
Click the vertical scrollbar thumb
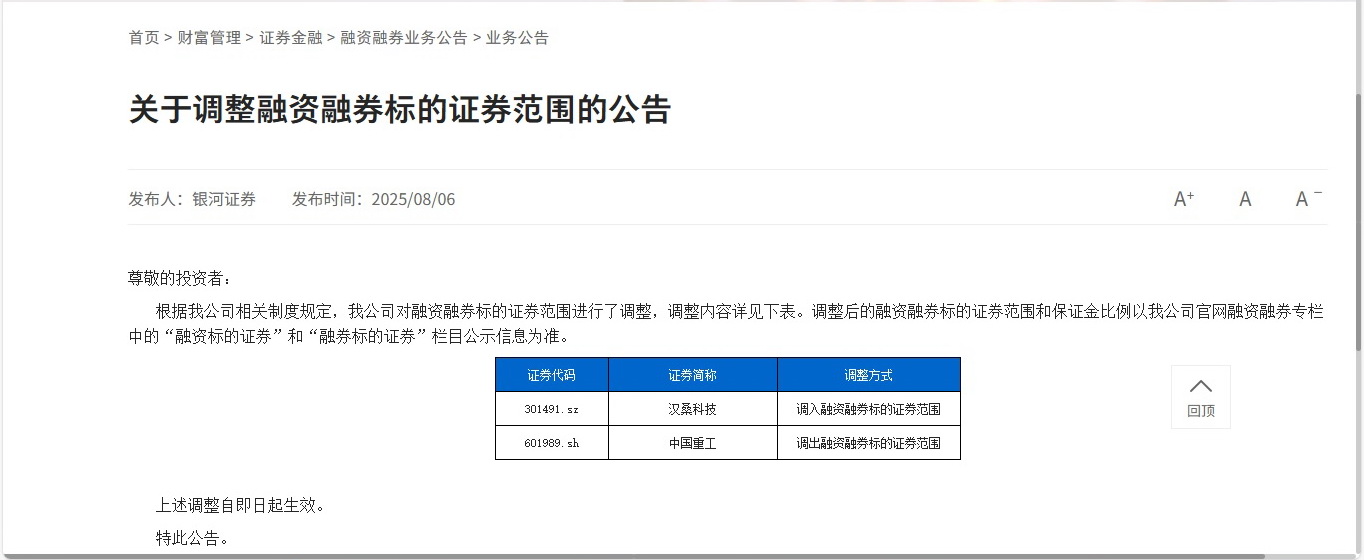pyautogui.click(x=1359, y=220)
